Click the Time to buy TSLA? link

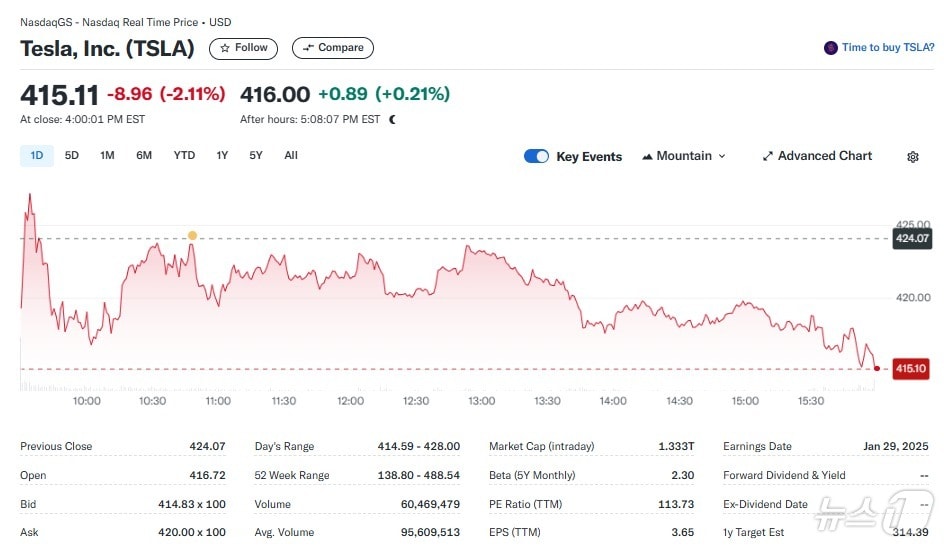[x=887, y=48]
